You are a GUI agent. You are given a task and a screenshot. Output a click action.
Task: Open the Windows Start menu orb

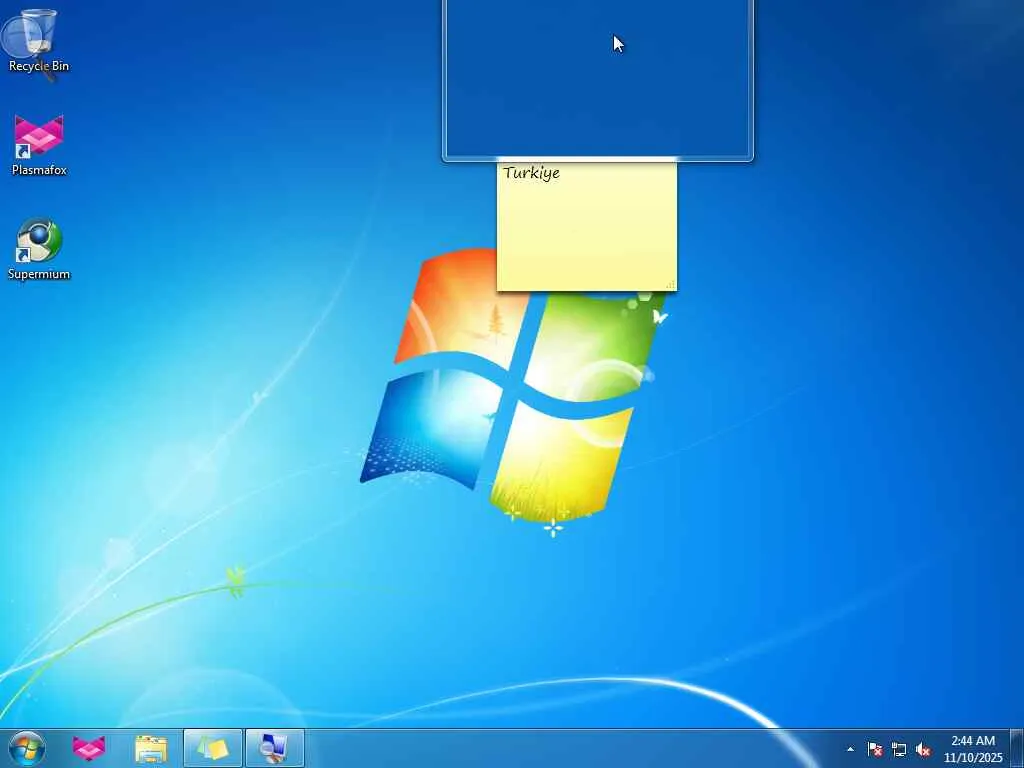(x=27, y=749)
